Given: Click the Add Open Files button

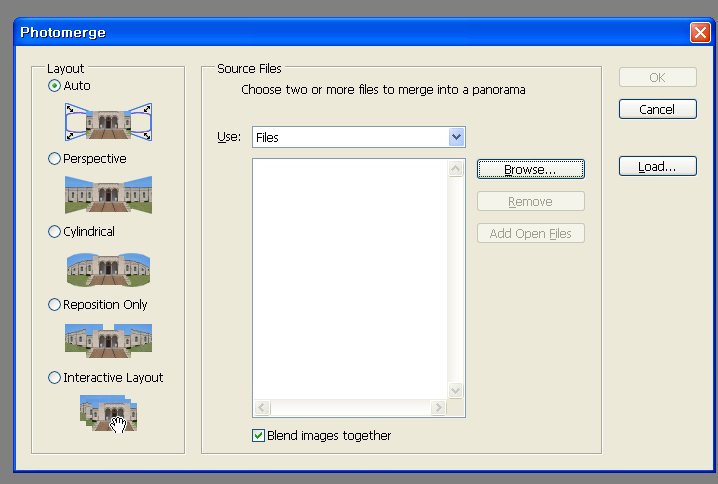Looking at the screenshot, I should 531,233.
